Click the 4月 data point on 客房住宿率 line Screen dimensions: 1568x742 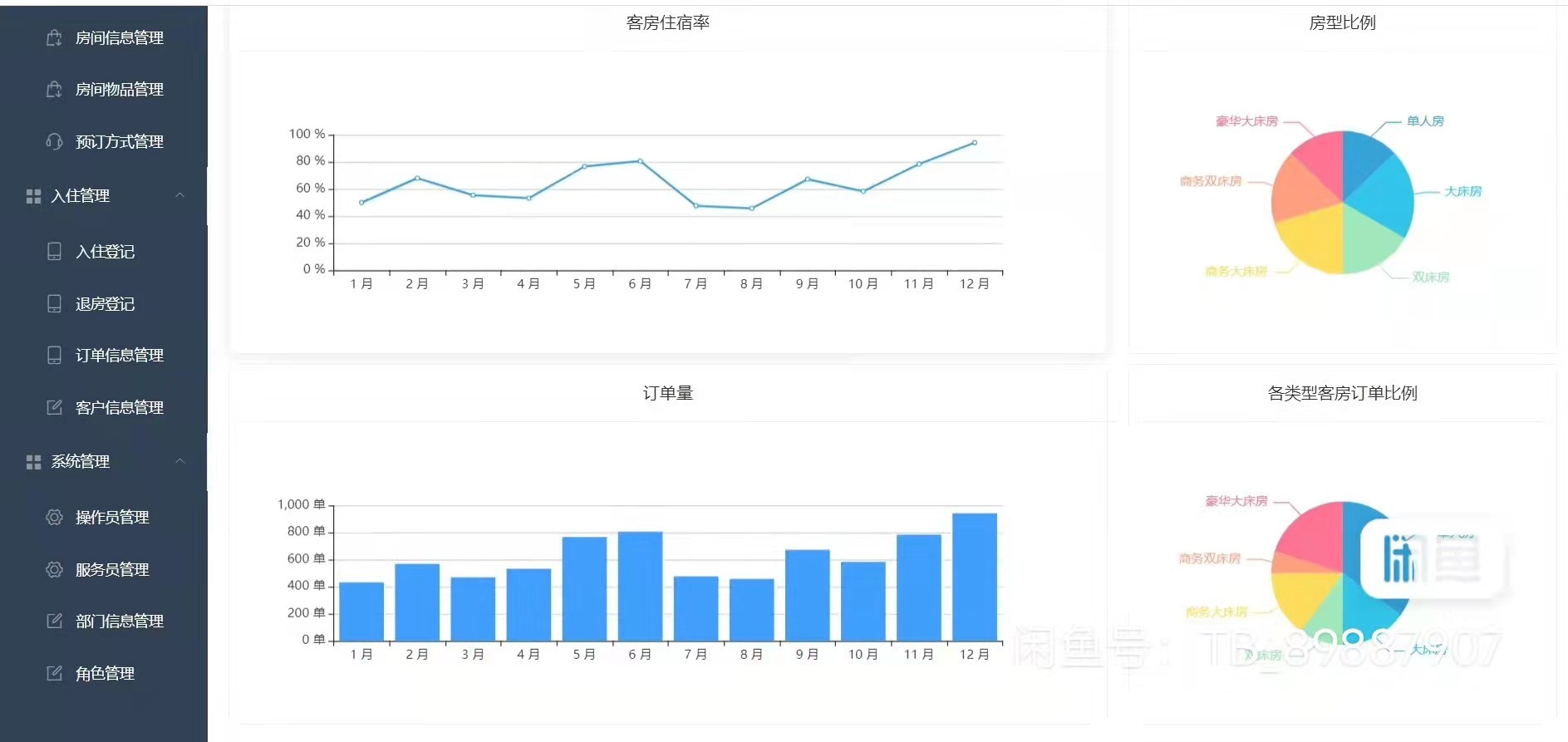pyautogui.click(x=528, y=199)
